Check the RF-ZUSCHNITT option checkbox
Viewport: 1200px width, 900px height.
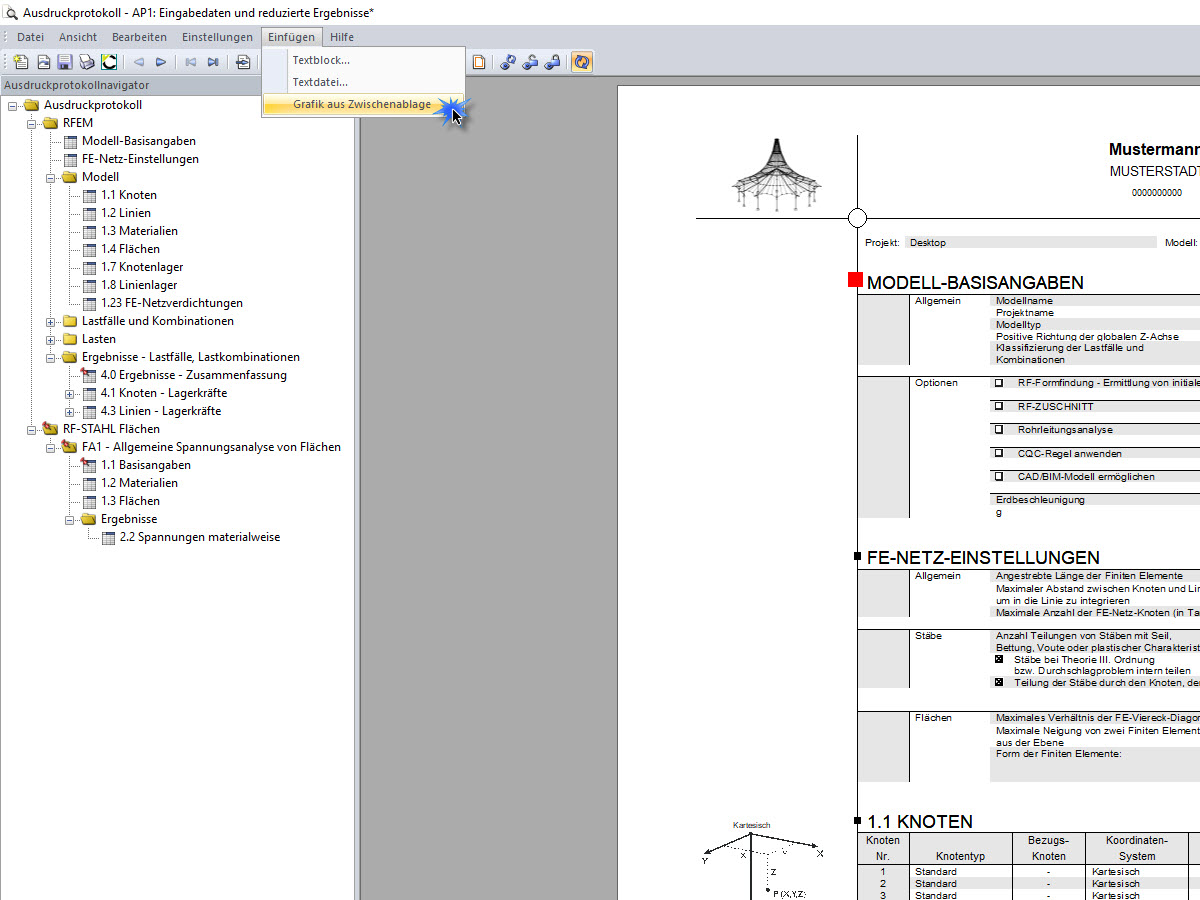pyautogui.click(x=997, y=406)
